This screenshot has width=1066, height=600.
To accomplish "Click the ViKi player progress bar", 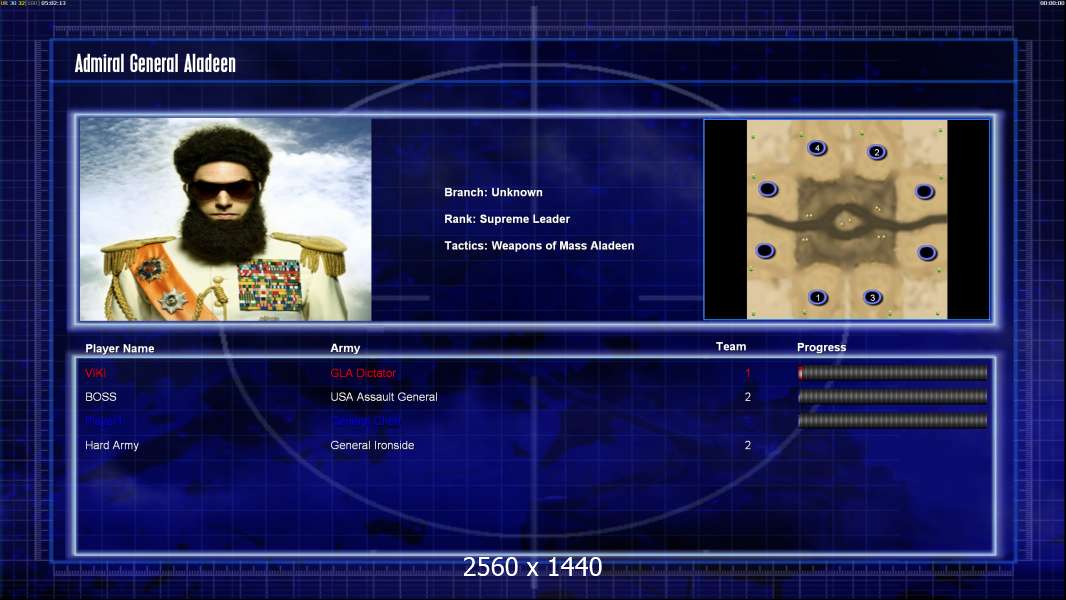I will click(893, 372).
